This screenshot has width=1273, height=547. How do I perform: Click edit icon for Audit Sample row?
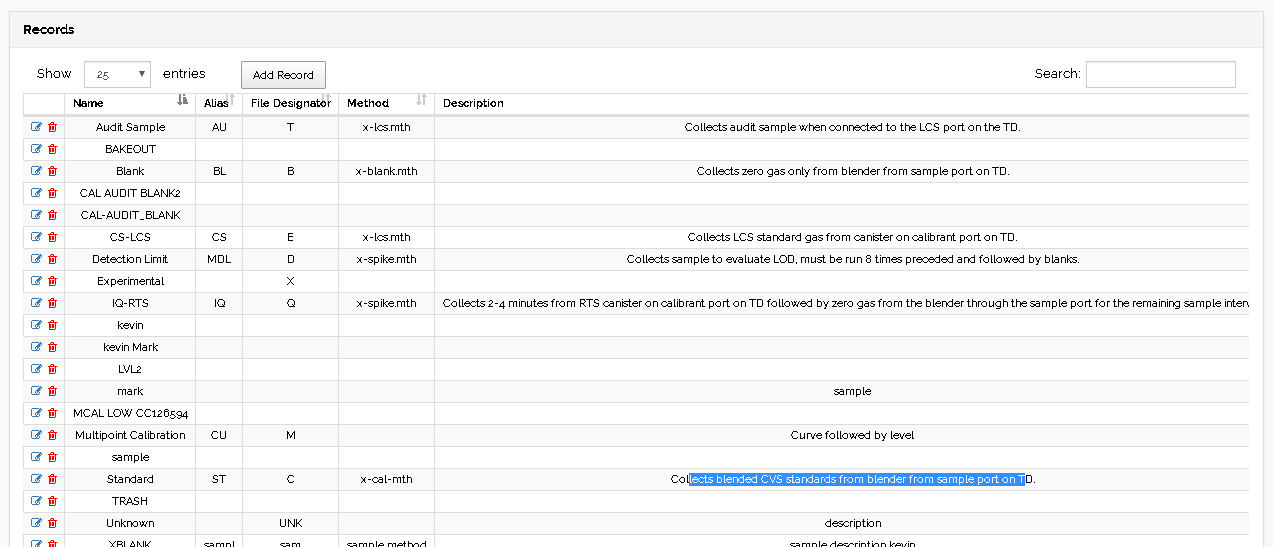(x=37, y=127)
